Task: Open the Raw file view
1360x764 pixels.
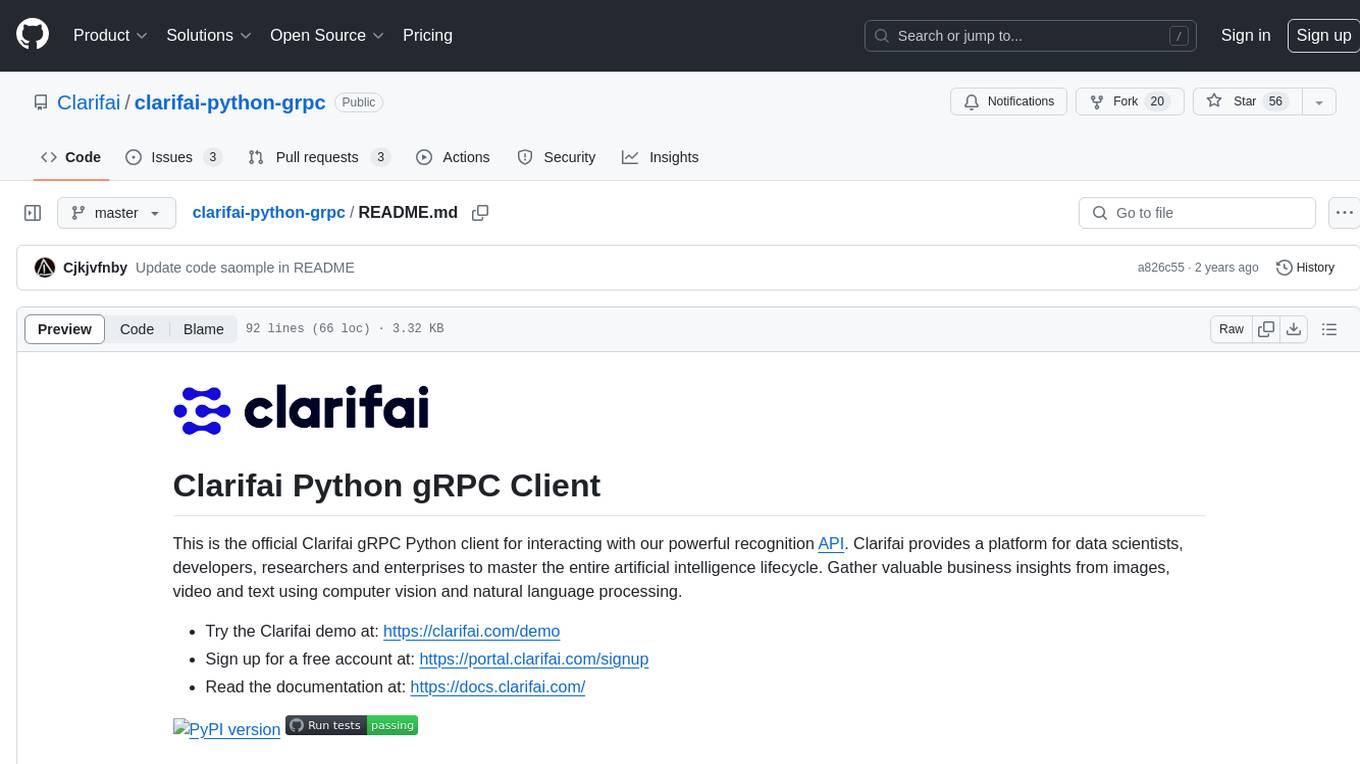Action: pos(1231,329)
